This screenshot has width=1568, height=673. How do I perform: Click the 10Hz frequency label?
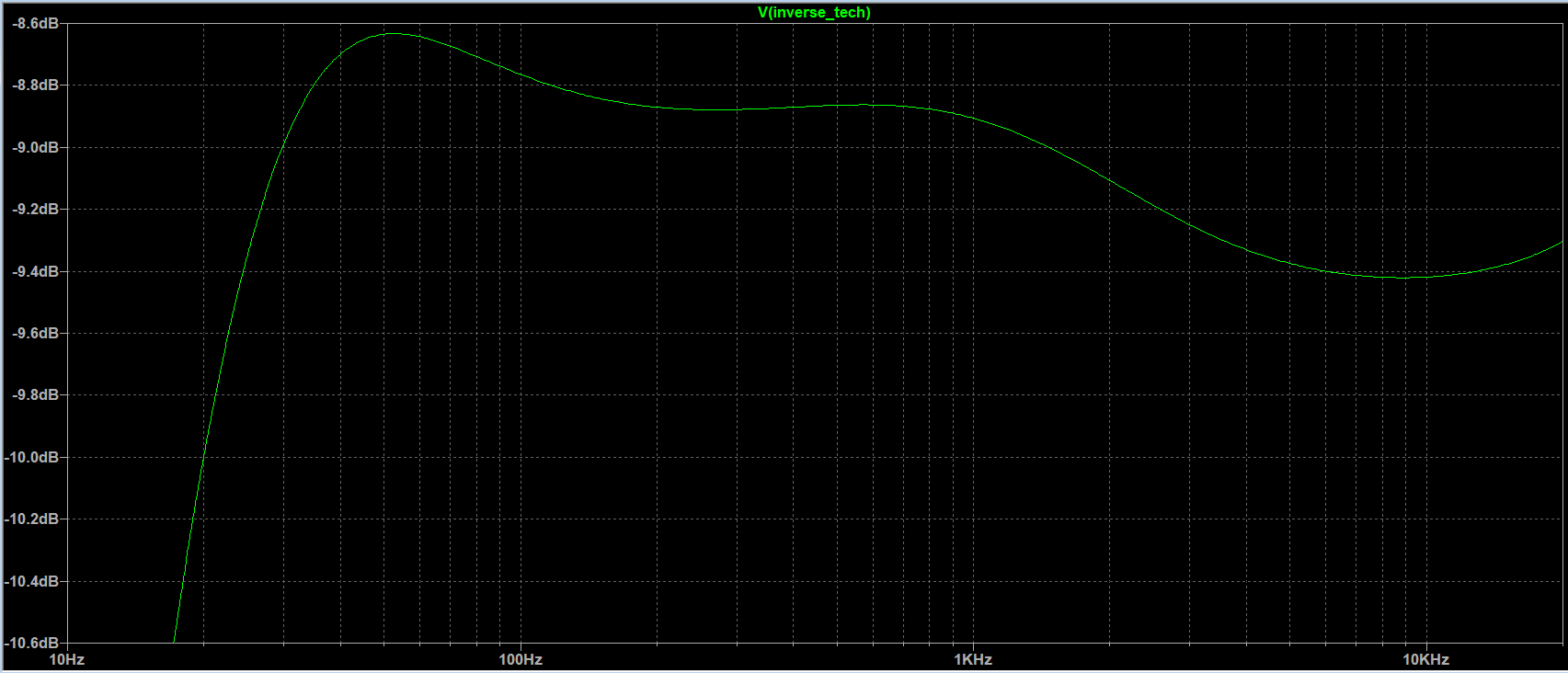coord(66,659)
